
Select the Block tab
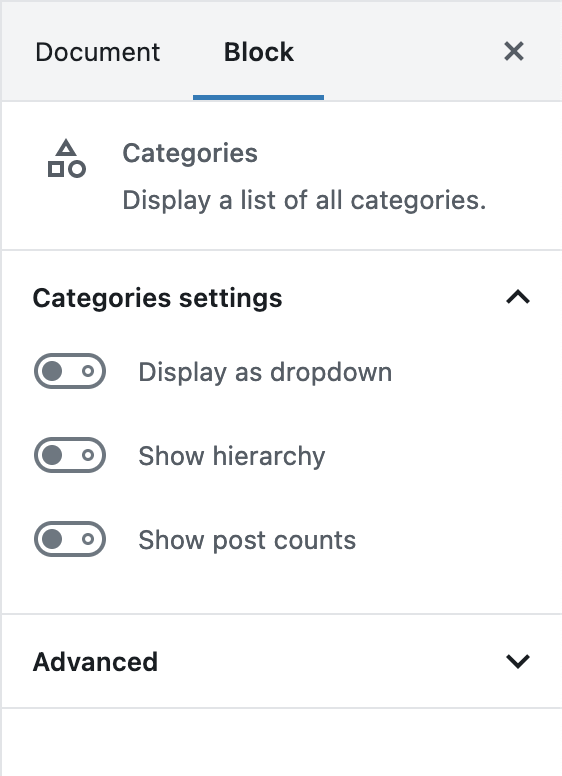pos(259,52)
